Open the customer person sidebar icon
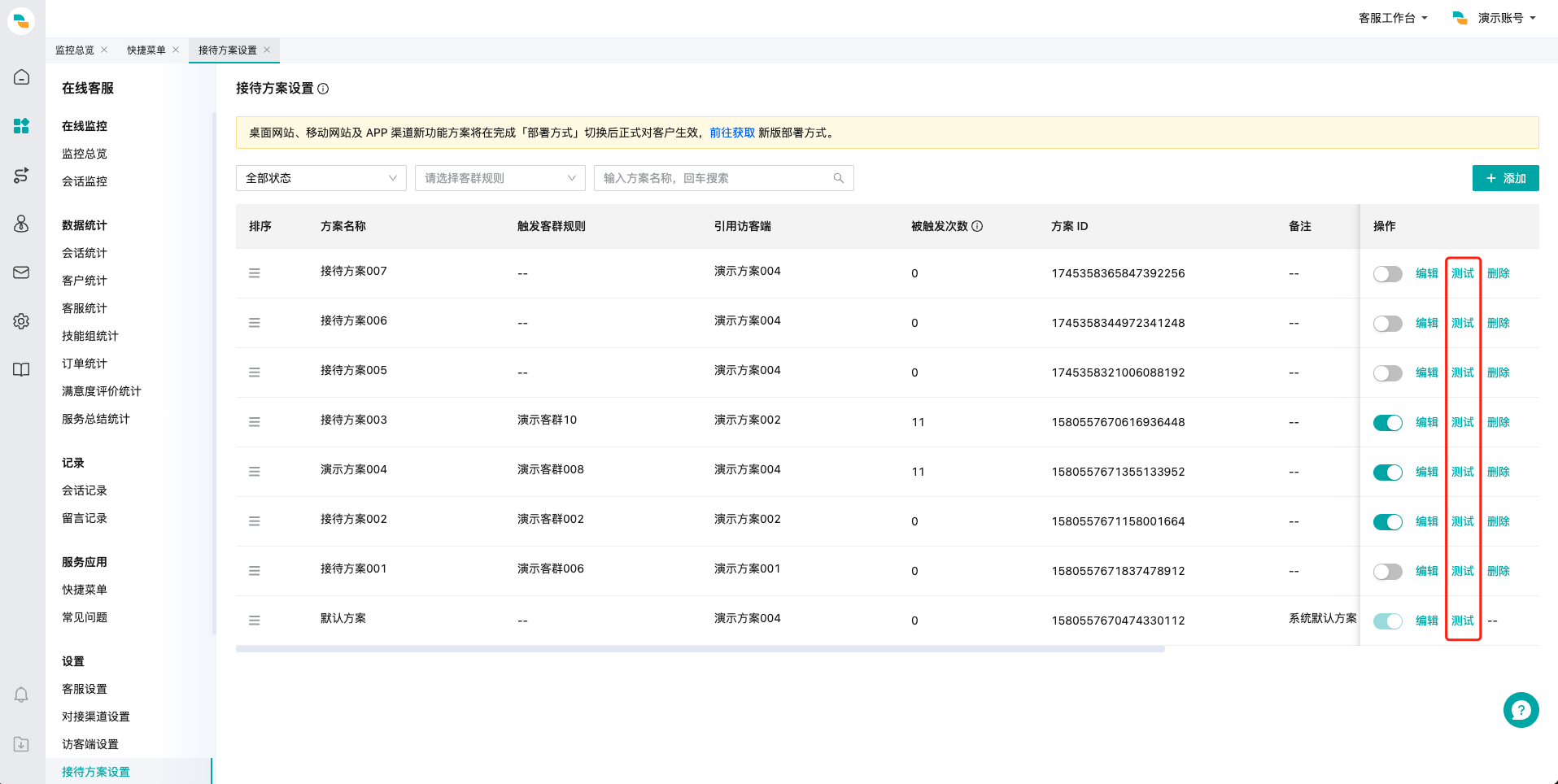Image resolution: width=1558 pixels, height=784 pixels. pyautogui.click(x=22, y=224)
